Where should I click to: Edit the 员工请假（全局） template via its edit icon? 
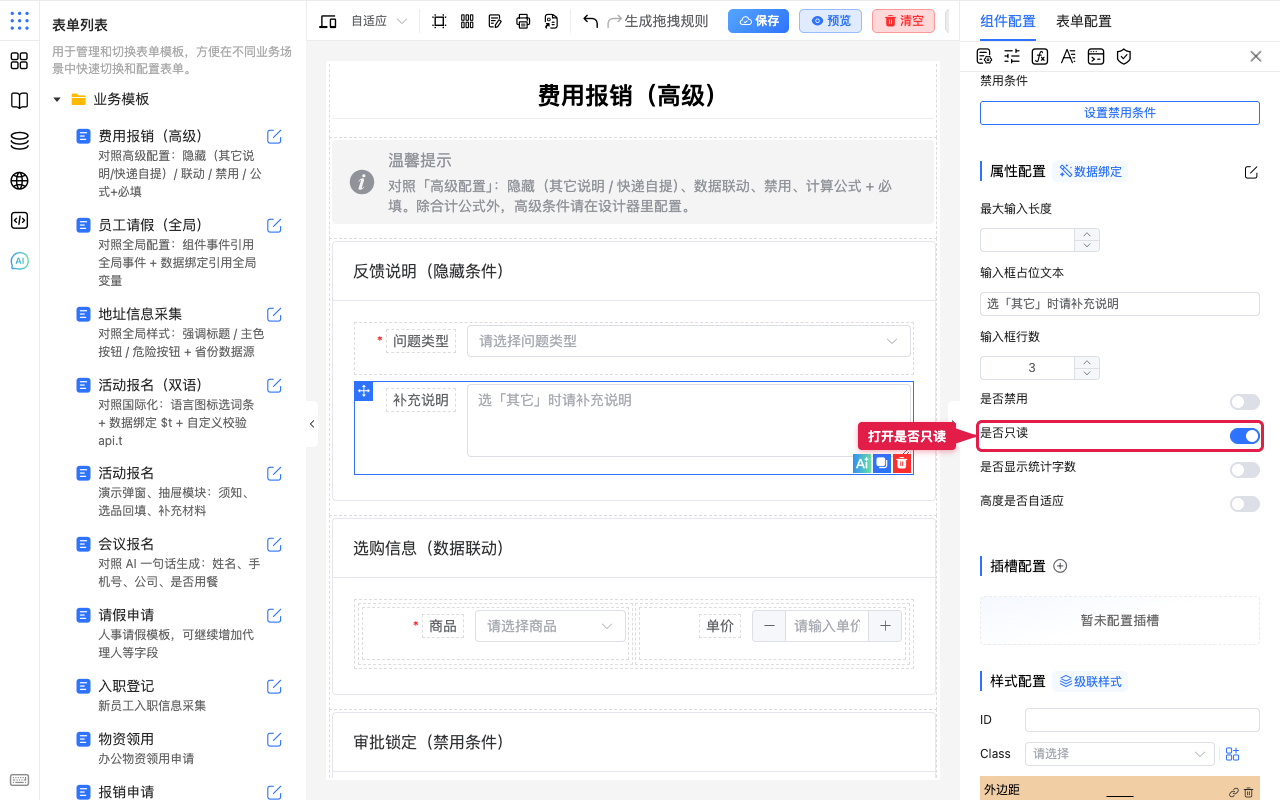click(274, 225)
